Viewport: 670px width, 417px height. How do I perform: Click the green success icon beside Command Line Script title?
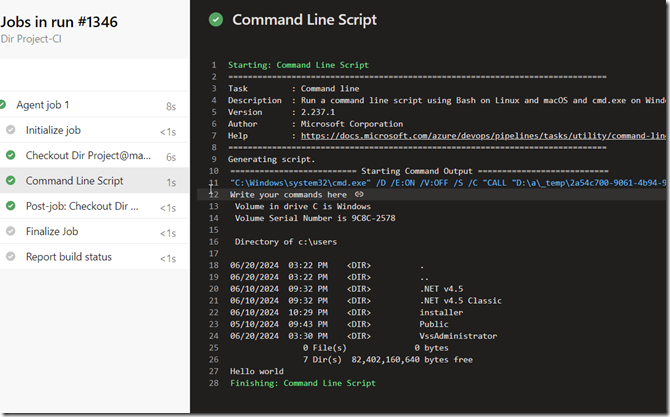point(216,20)
